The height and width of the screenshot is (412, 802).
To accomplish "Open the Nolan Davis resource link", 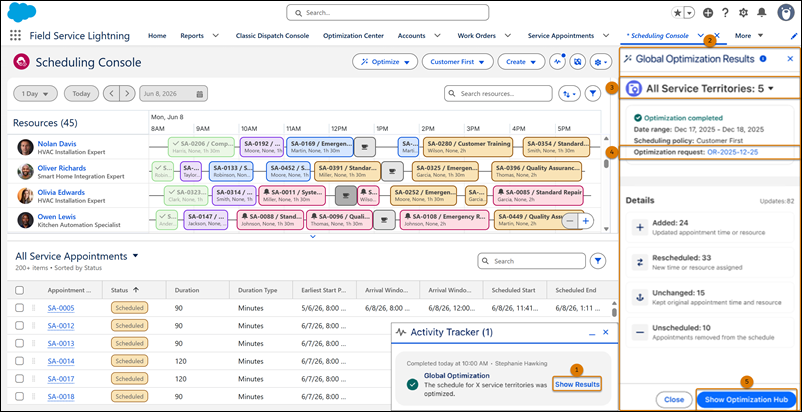I will [x=57, y=144].
